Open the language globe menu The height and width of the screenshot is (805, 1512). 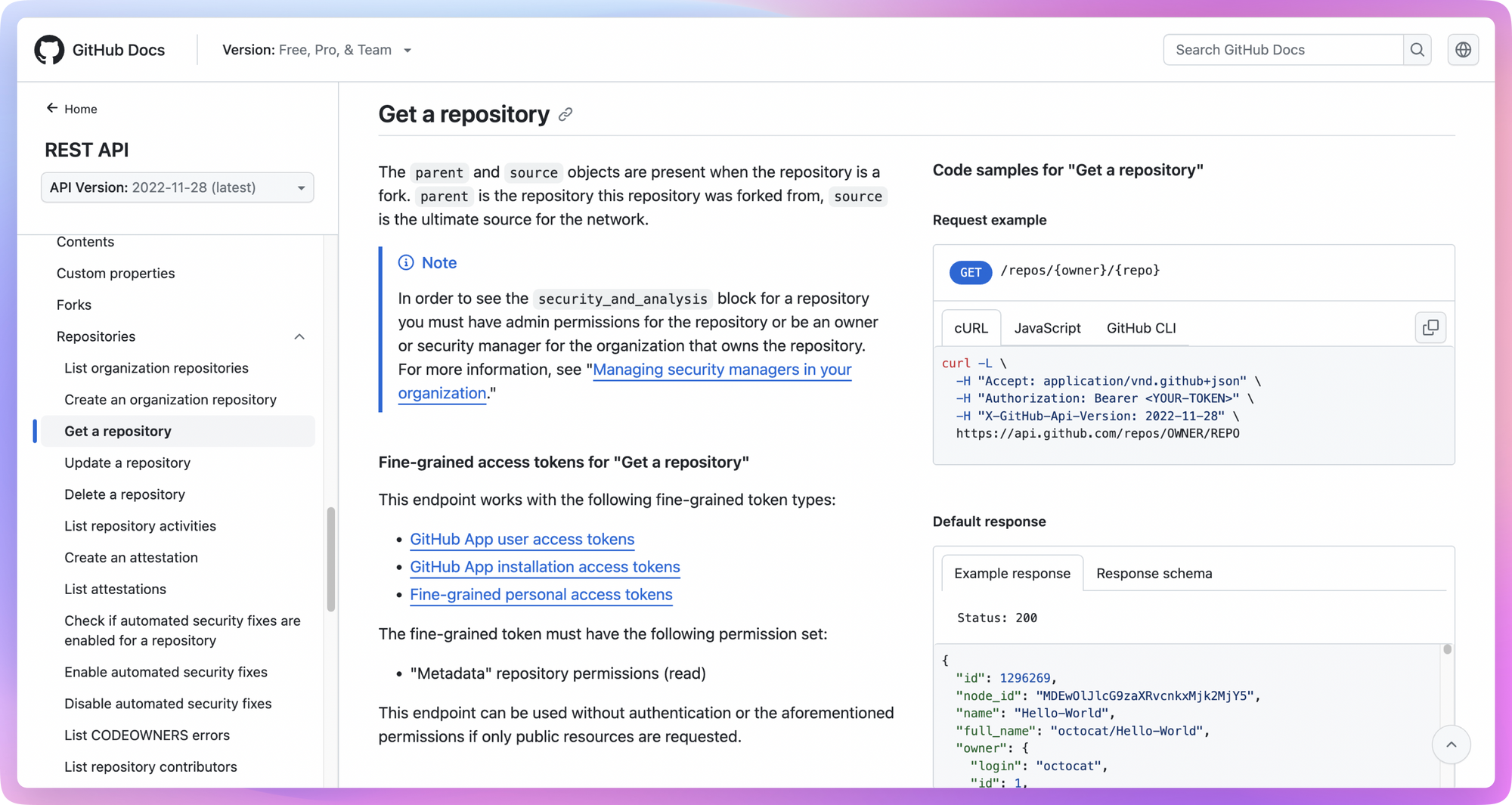click(1464, 50)
